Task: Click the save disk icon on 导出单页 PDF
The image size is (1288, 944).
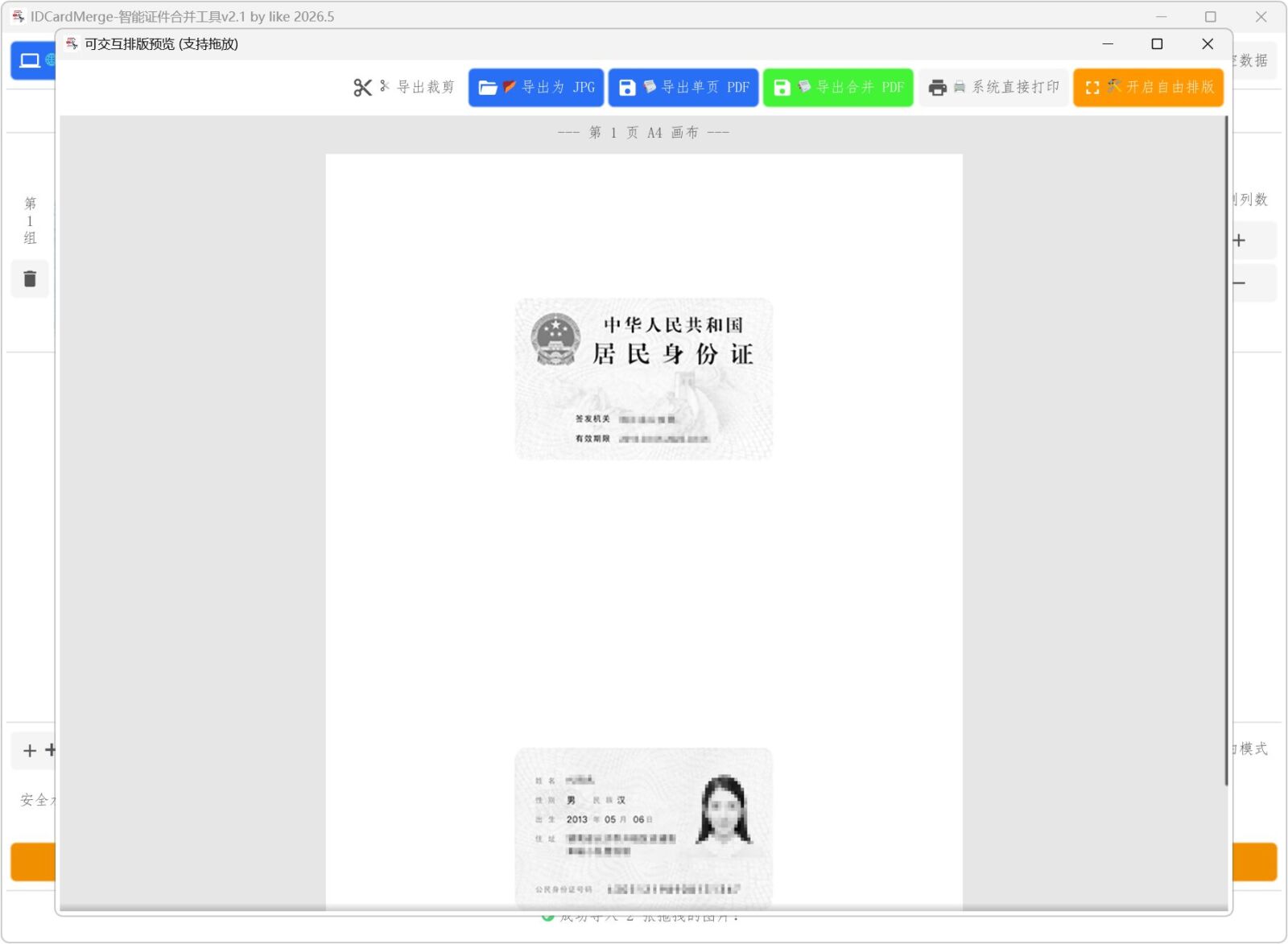Action: 627,88
